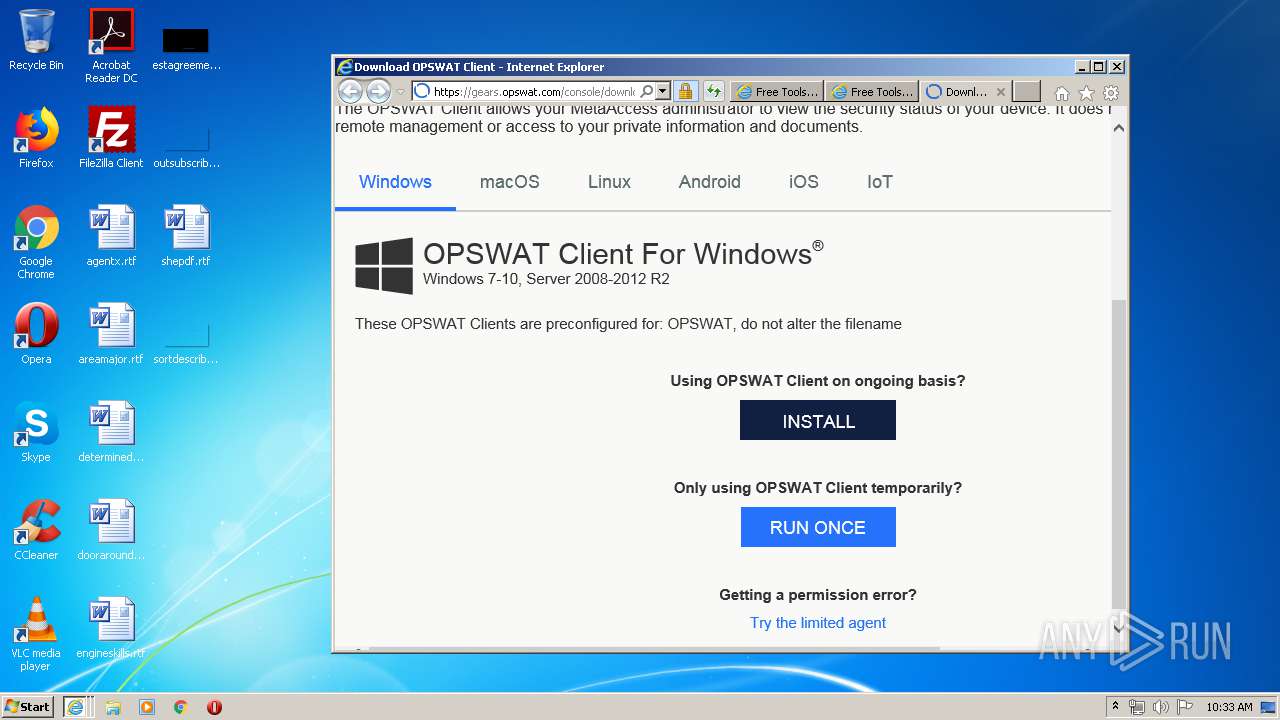Select the determined... document icon
The width and height of the screenshot is (1280, 720).
111,432
